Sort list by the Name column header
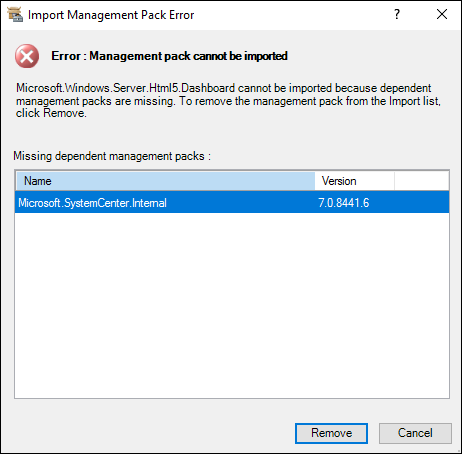This screenshot has width=462, height=454. (165, 181)
